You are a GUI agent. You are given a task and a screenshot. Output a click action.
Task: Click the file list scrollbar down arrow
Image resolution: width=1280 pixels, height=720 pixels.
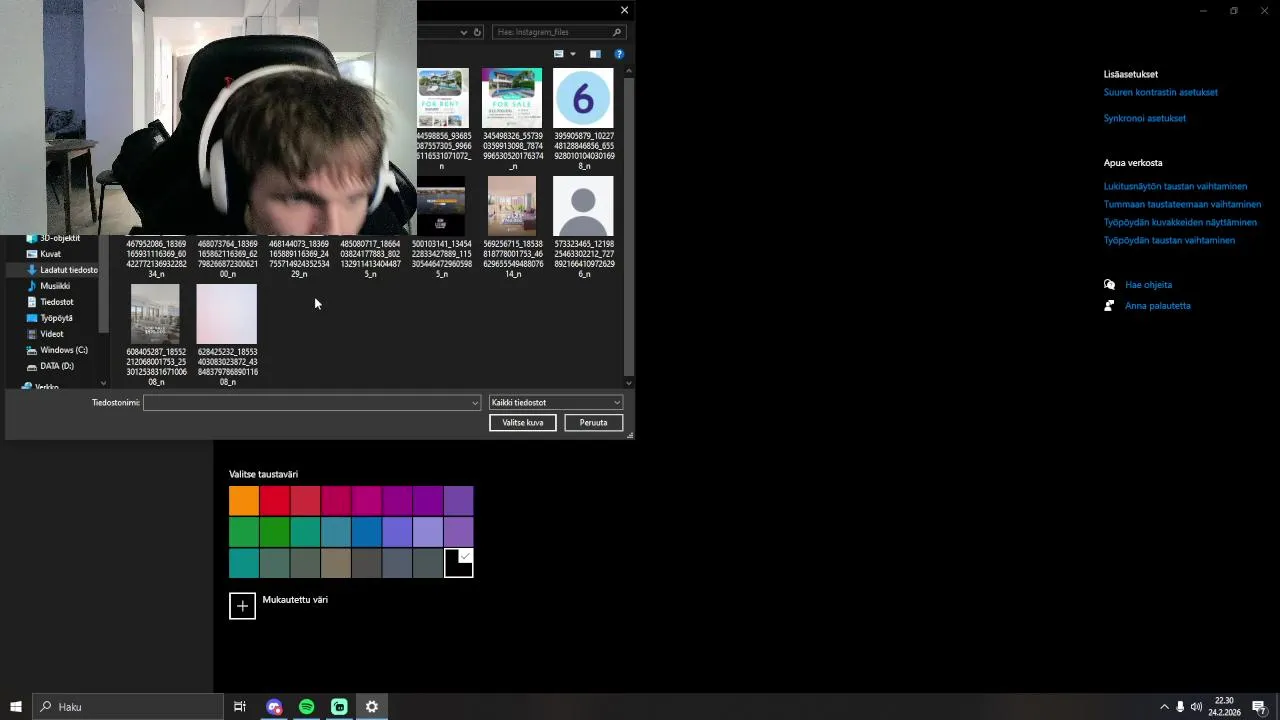629,383
